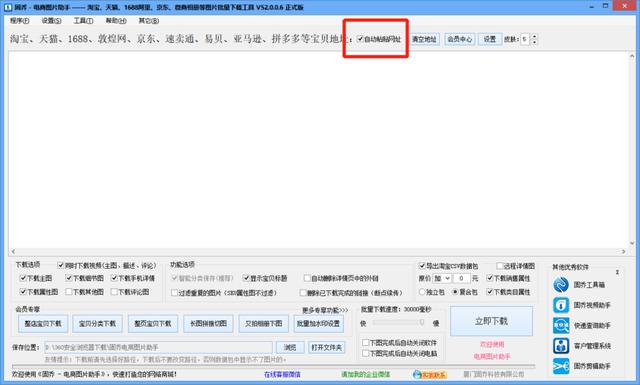Click the 又拍相册下图 button
Image resolution: width=640 pixels, height=385 pixels.
click(x=264, y=323)
